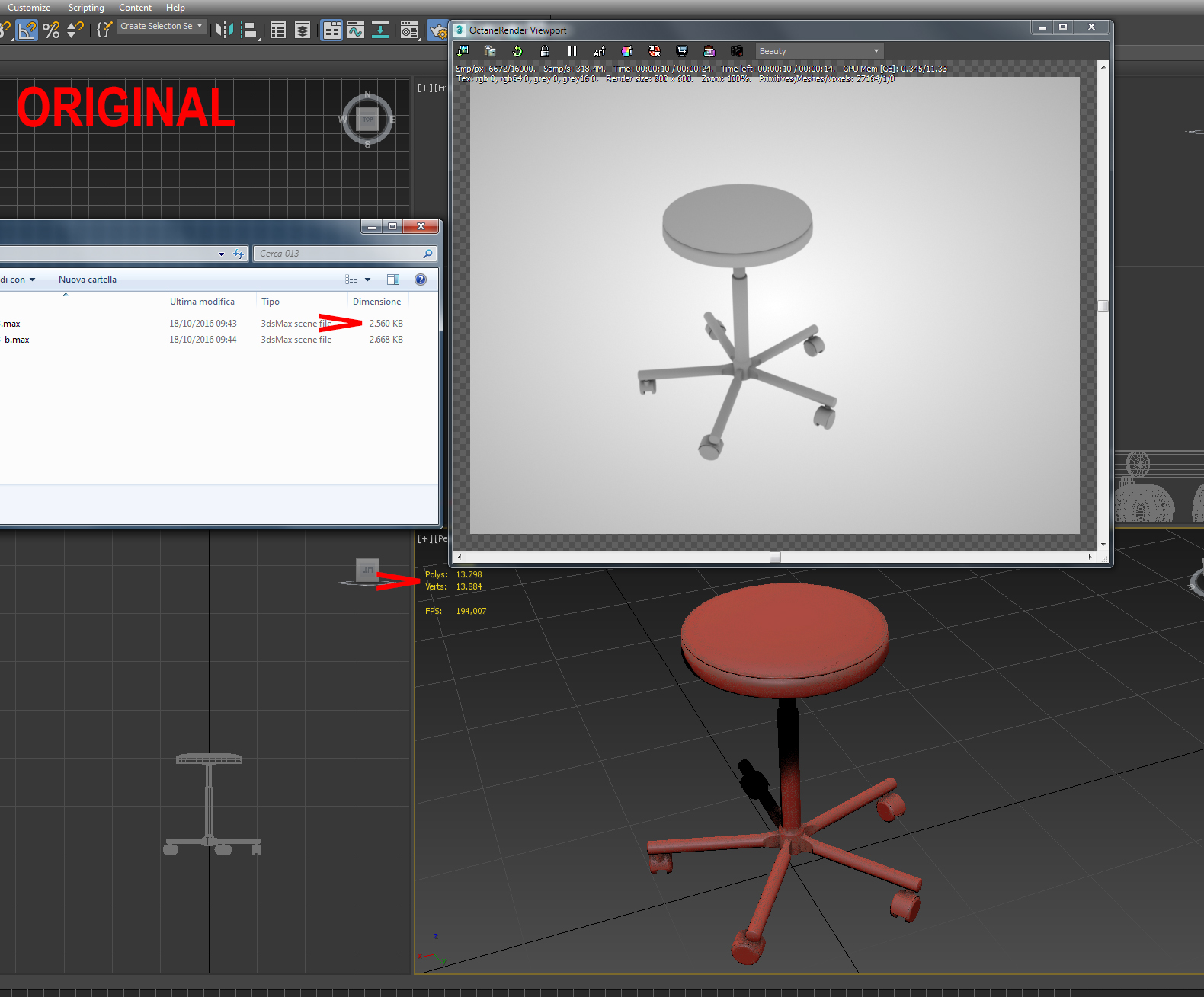
Task: Minimize the Explorer file window
Action: (372, 226)
